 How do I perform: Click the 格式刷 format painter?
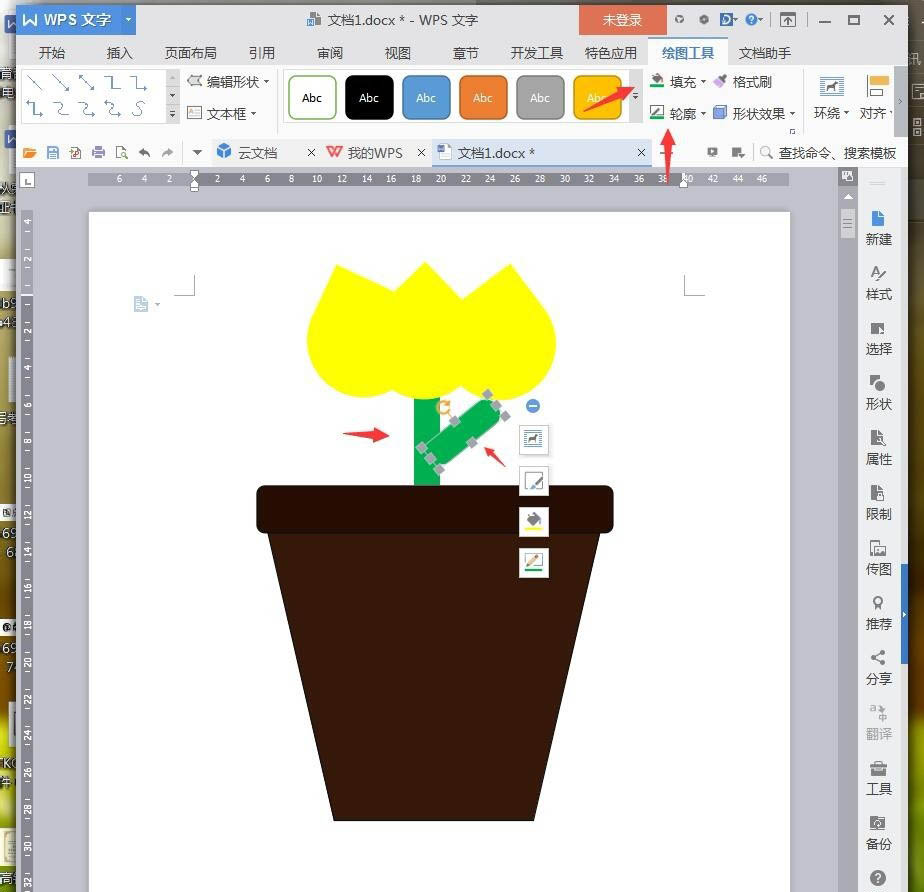(742, 82)
